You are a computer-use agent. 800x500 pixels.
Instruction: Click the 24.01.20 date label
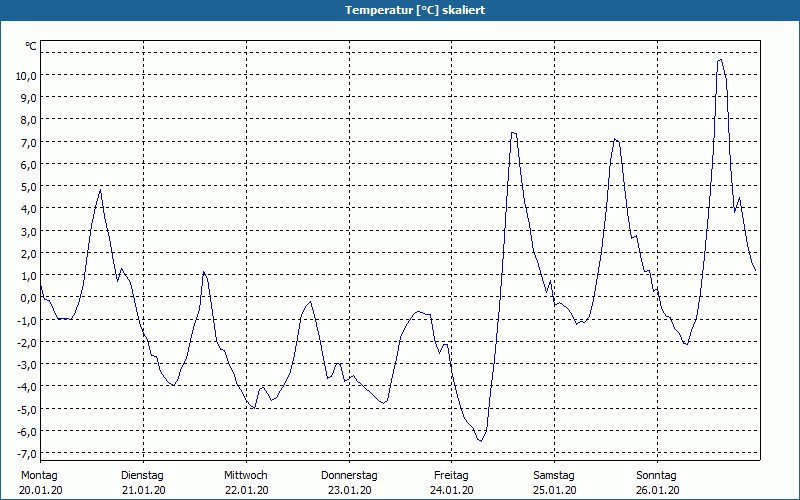click(452, 490)
